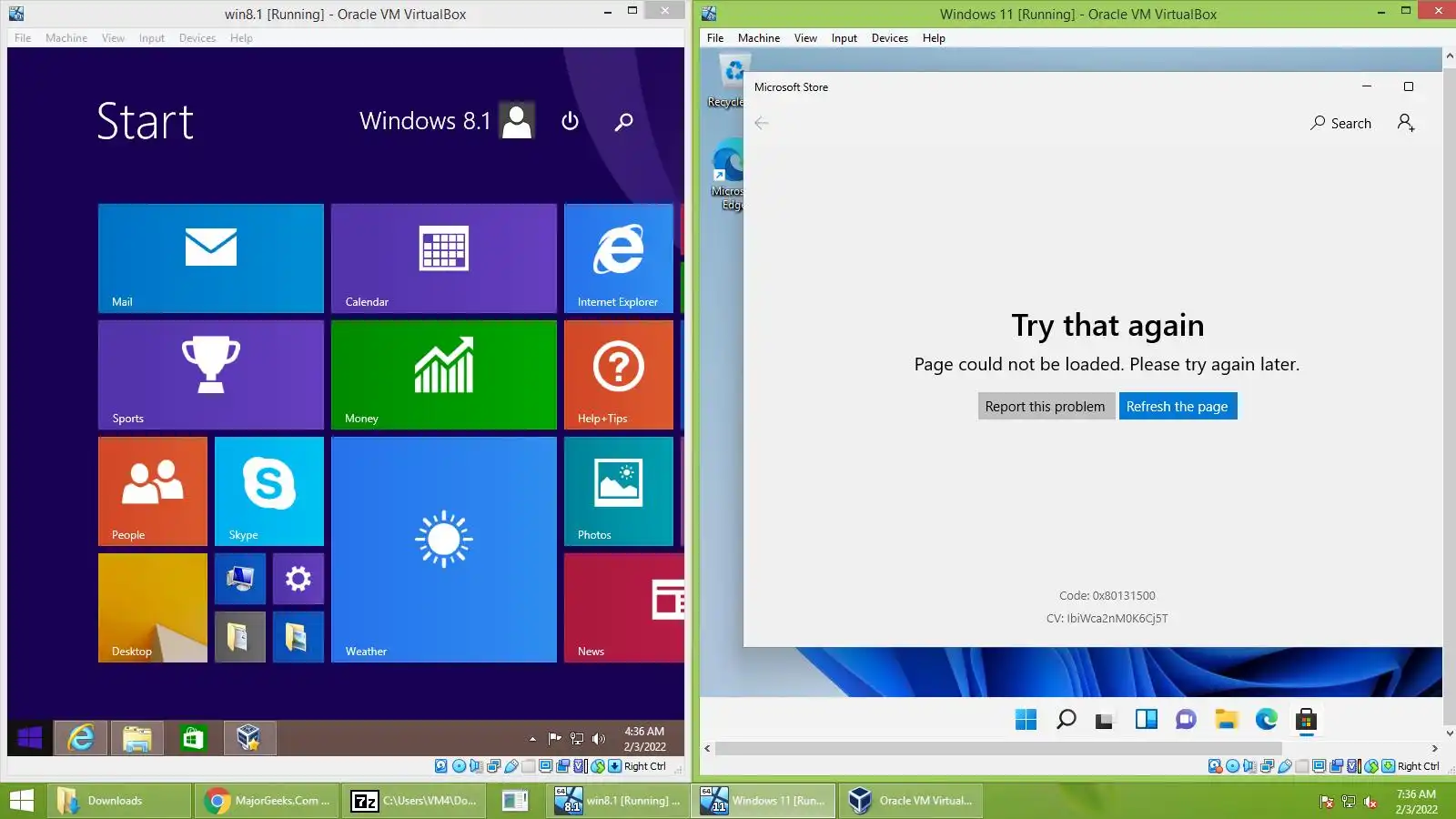Screen dimensions: 1456x819
Task: Open the Store icon in win8.1 taskbar
Action: tap(193, 738)
